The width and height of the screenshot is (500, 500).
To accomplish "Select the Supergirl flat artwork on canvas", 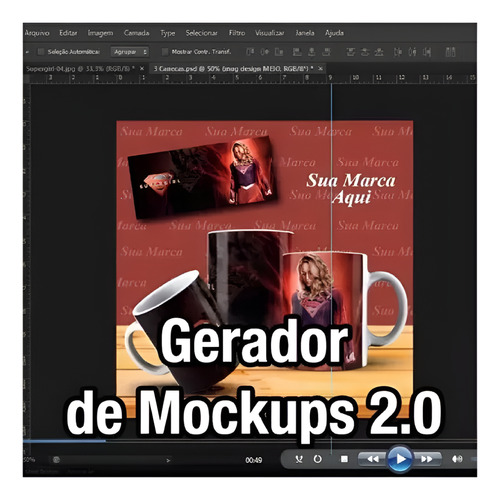I will (x=203, y=177).
